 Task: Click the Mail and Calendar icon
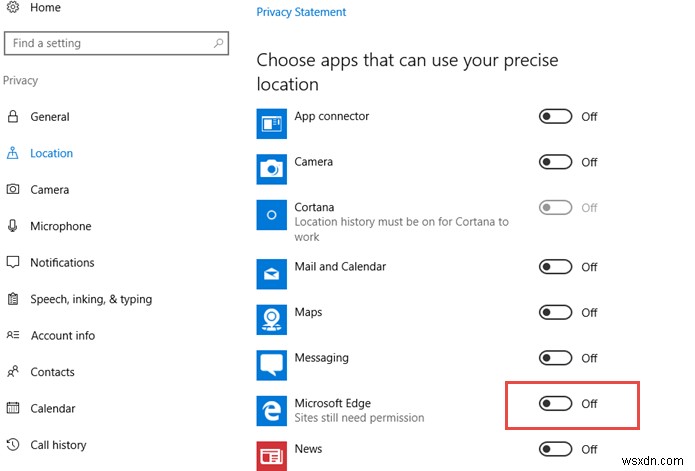(x=271, y=274)
